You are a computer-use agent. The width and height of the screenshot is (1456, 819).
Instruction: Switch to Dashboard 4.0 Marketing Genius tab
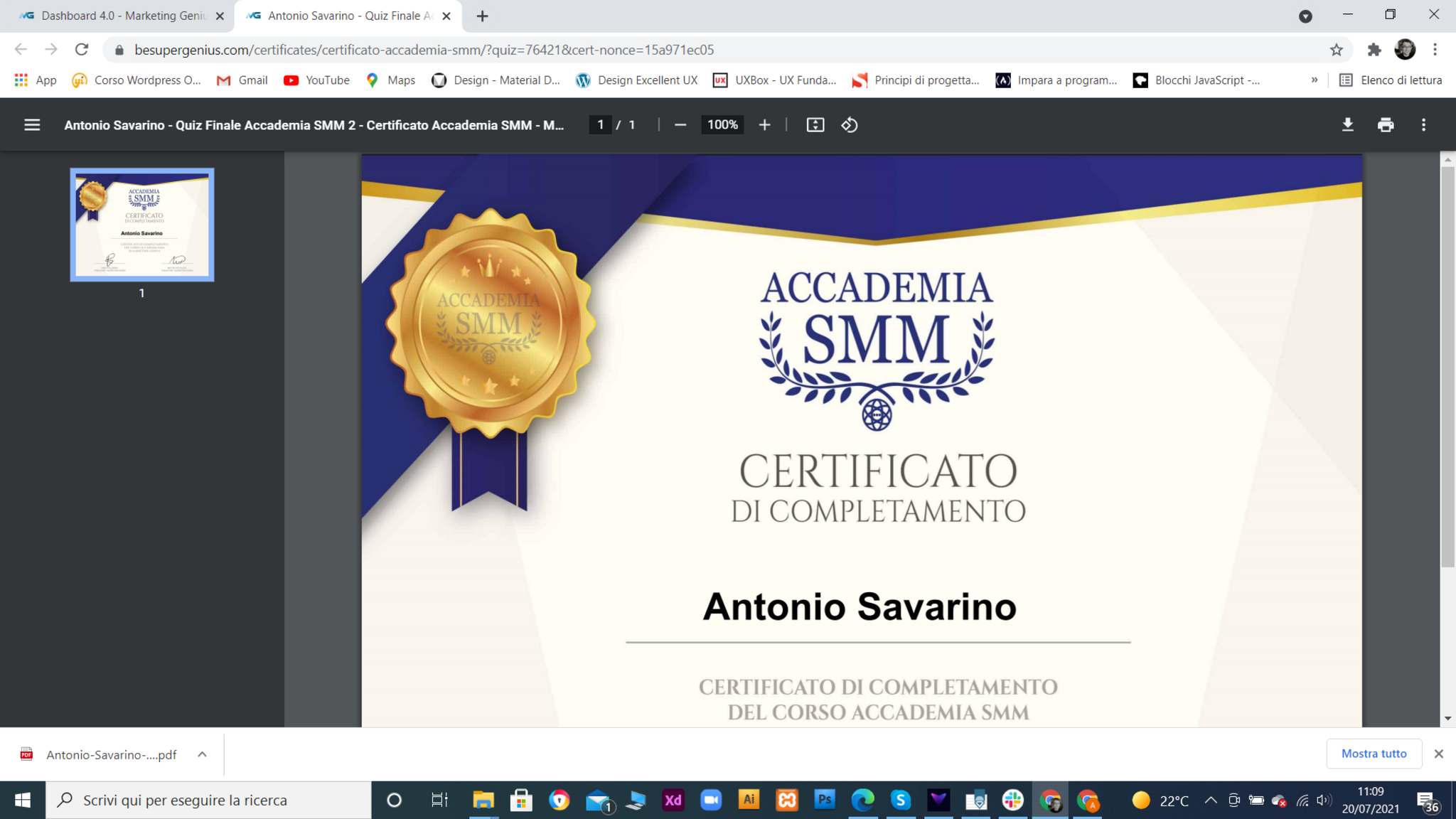[x=121, y=16]
